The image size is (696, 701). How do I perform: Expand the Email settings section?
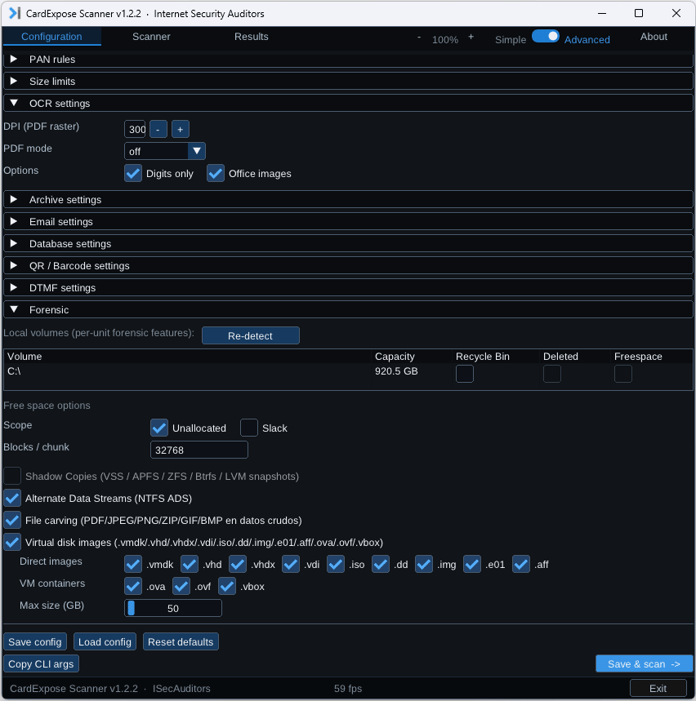[x=348, y=222]
